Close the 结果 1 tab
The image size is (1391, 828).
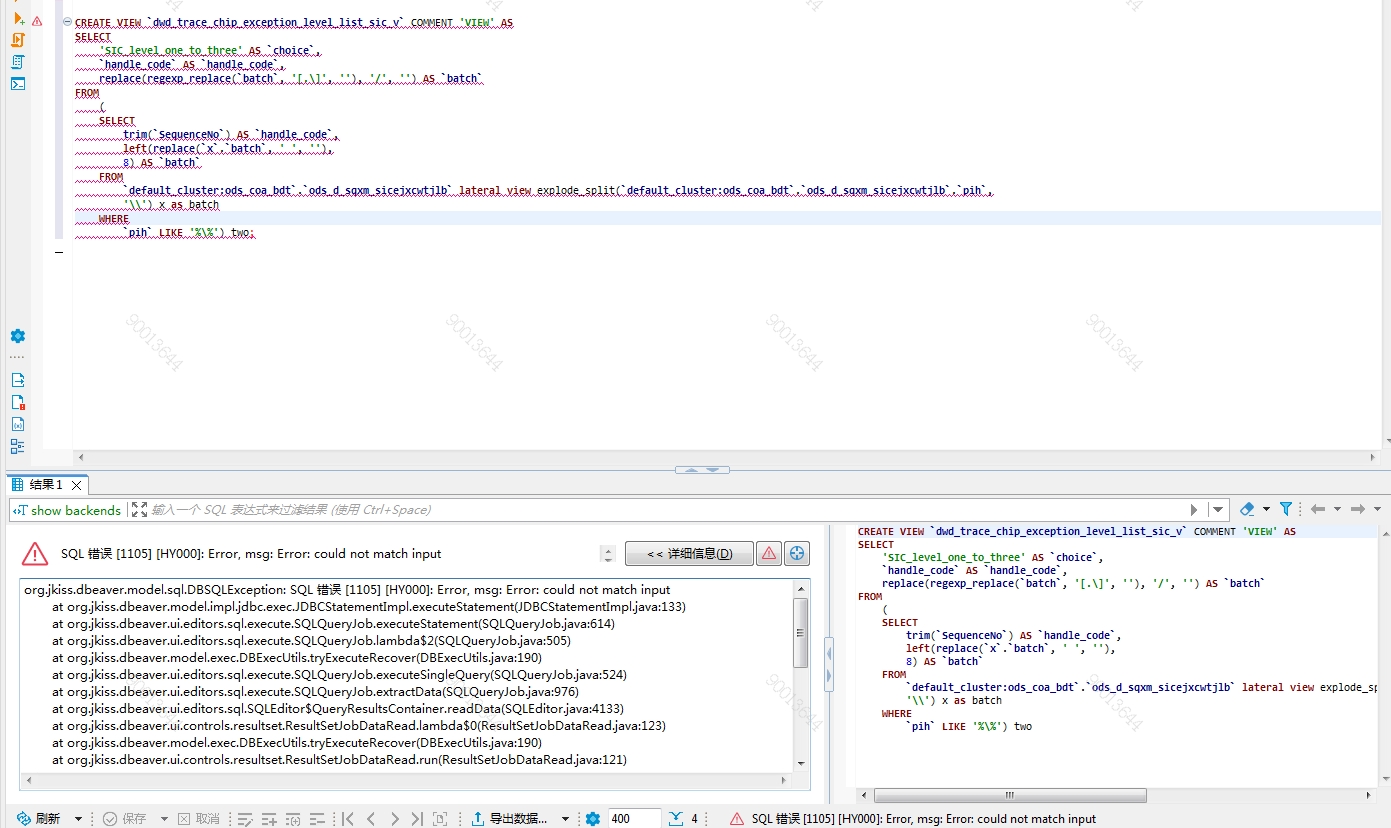click(x=77, y=485)
